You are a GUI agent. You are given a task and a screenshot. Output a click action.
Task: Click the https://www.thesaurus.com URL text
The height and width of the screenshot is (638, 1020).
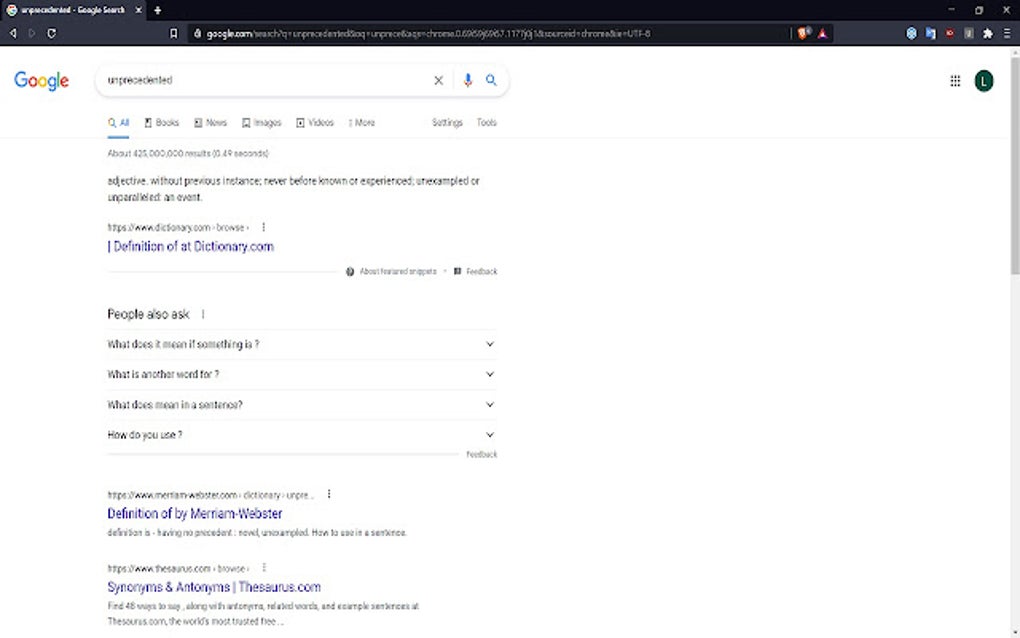click(x=178, y=568)
